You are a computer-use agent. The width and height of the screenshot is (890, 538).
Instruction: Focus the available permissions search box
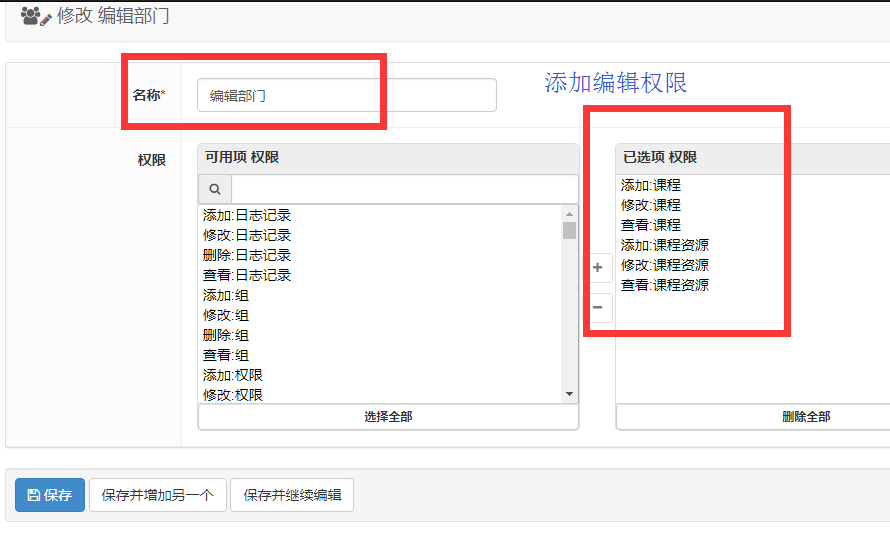point(405,189)
